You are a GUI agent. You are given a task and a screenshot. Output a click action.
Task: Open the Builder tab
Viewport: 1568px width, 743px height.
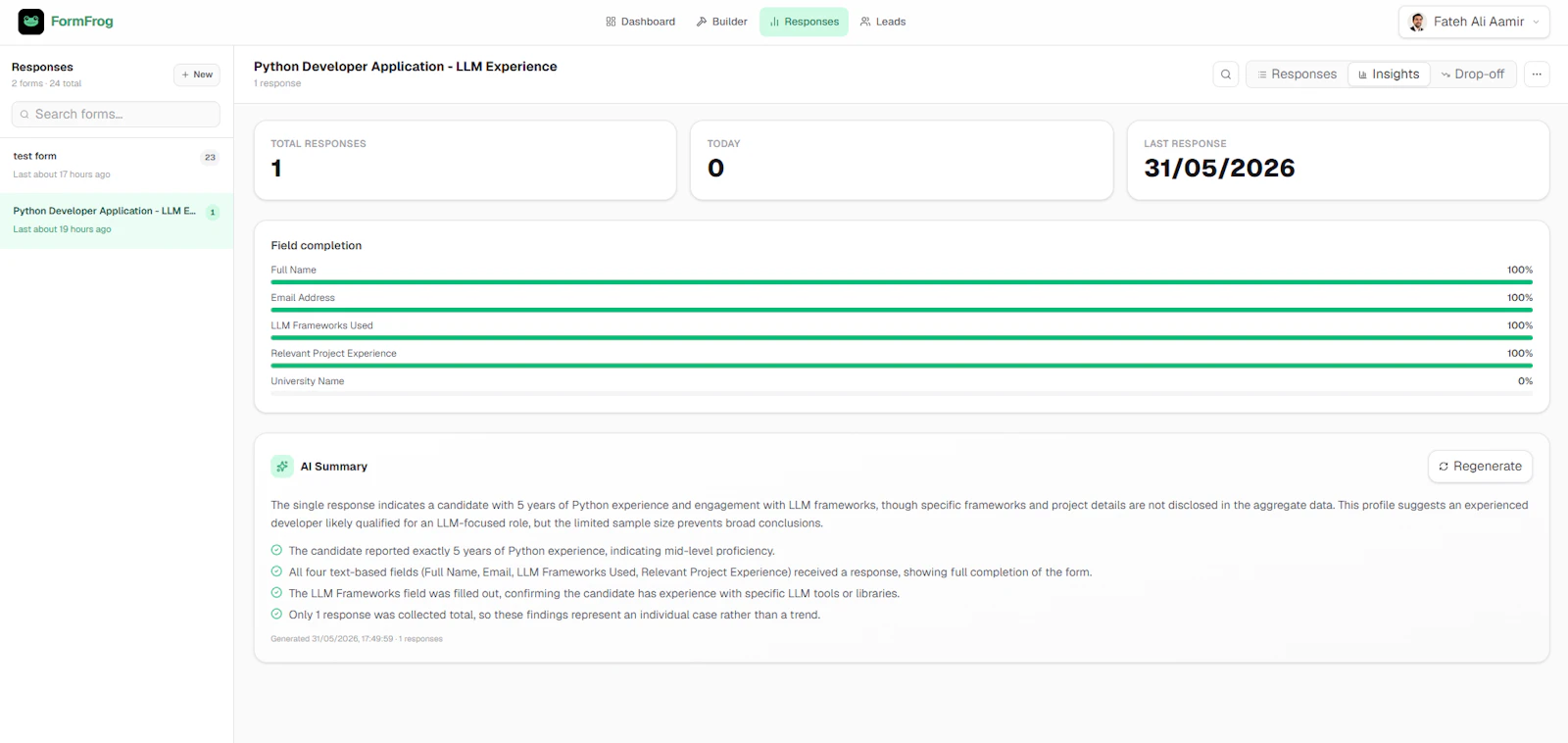point(721,22)
